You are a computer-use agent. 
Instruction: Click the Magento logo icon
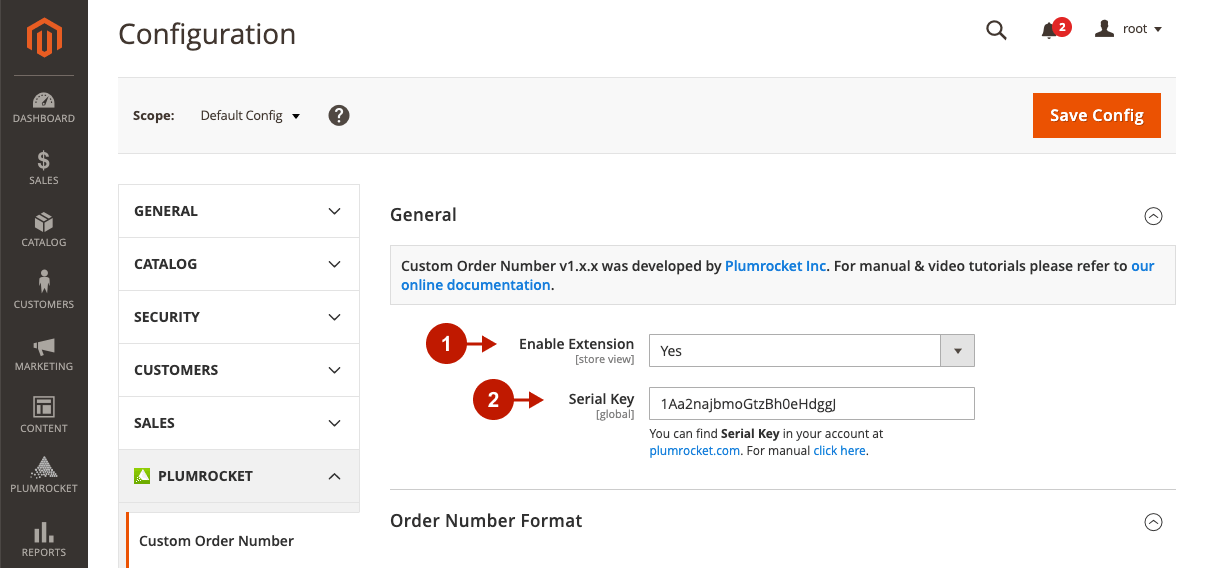point(44,38)
